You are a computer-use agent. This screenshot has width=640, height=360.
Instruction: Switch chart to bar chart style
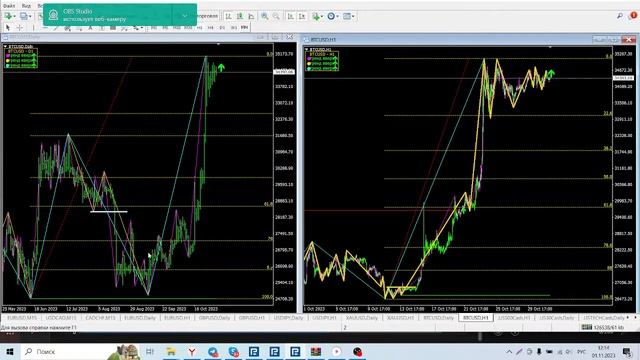coord(228,16)
